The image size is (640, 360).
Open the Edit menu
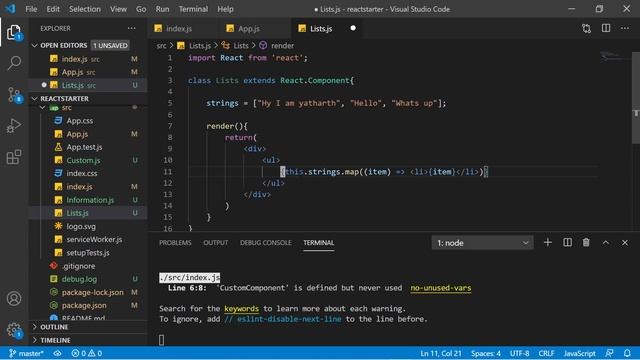click(53, 9)
